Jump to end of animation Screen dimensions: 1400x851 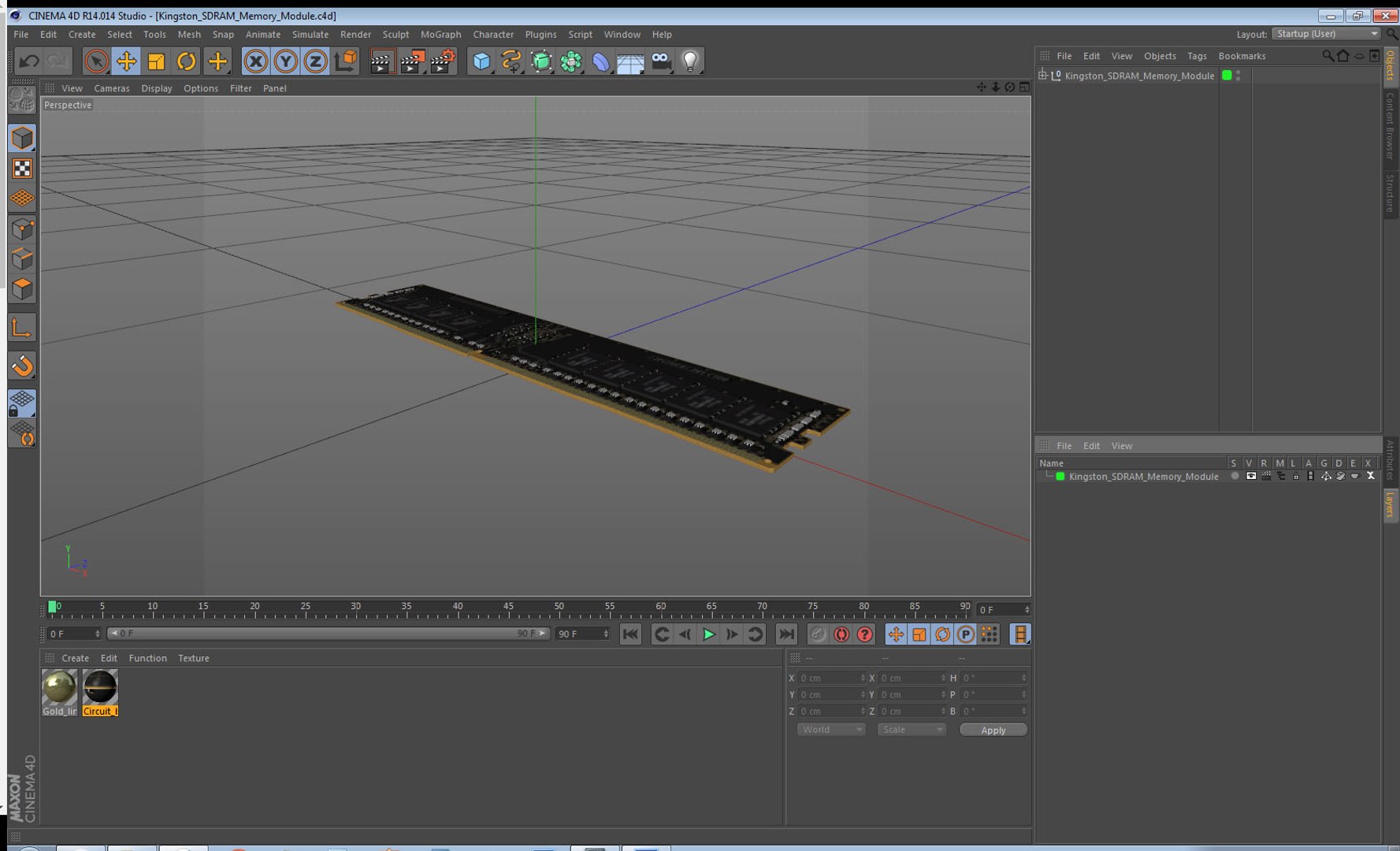click(786, 634)
